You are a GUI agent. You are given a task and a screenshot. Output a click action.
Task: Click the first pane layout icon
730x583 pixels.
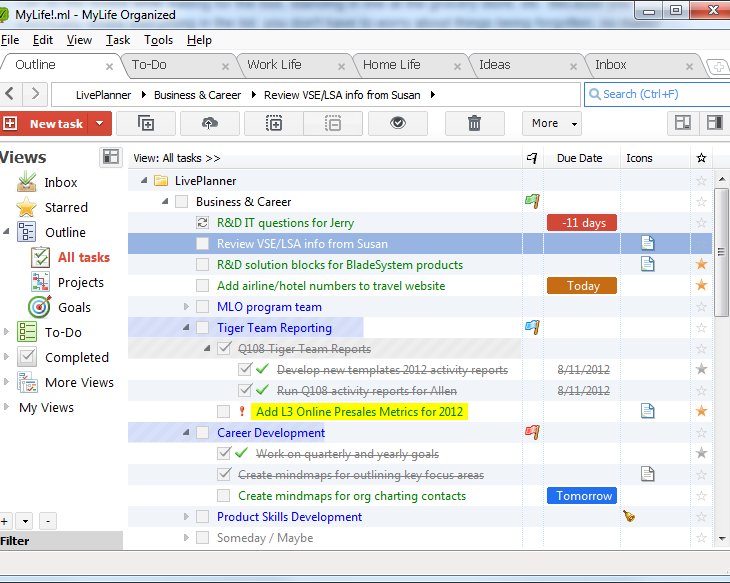click(683, 123)
